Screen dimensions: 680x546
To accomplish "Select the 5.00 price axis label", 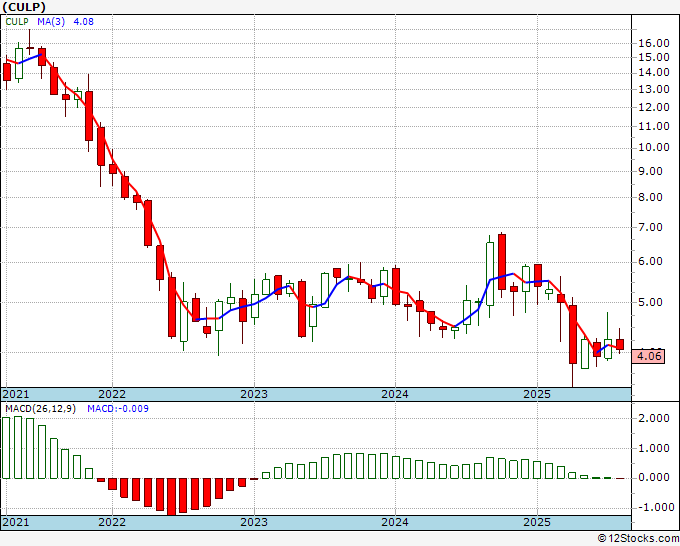I will tap(650, 302).
